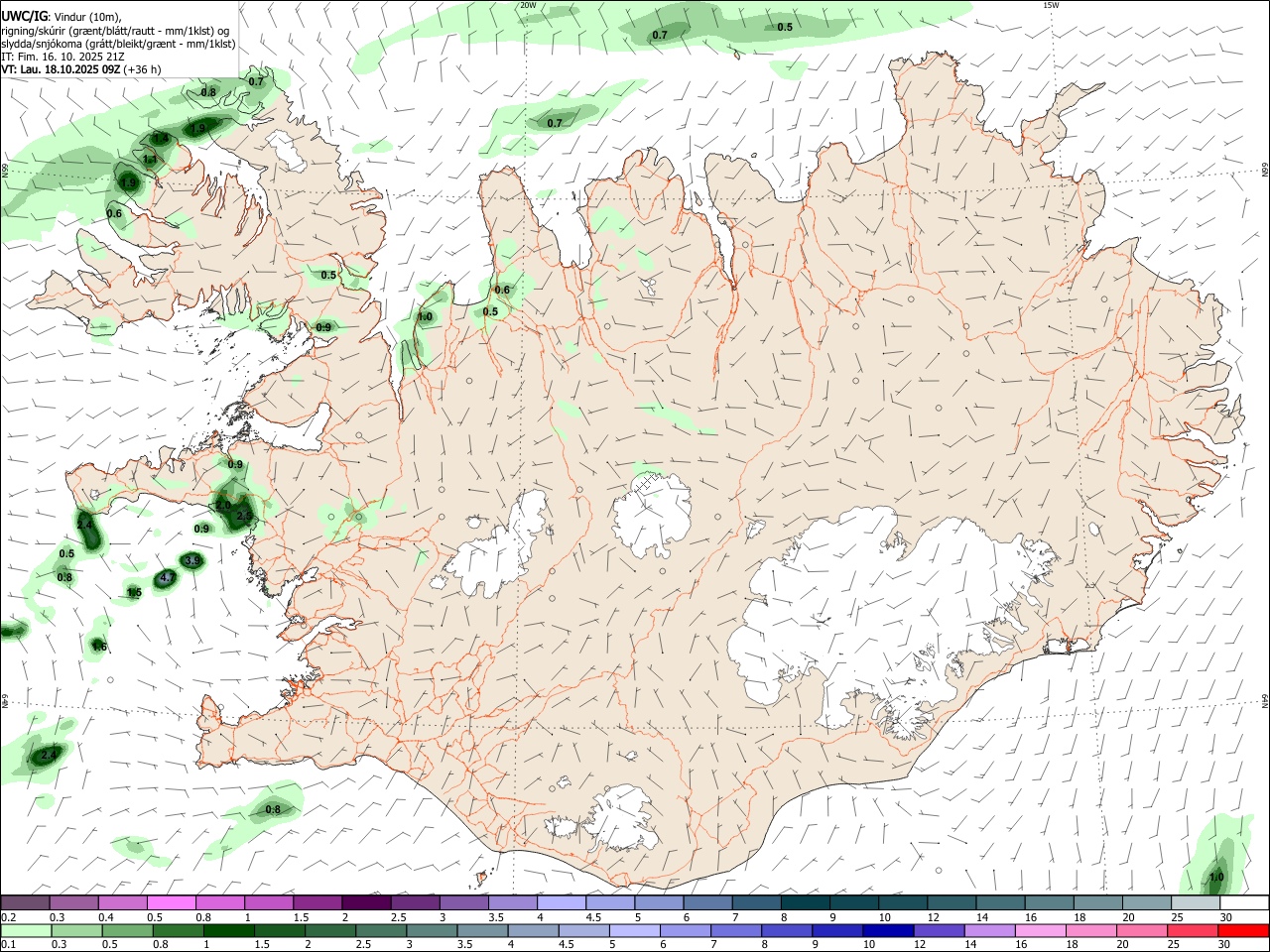
Task: Pick lower legend lilac swatch between 14 and 16
Action: coord(990,931)
